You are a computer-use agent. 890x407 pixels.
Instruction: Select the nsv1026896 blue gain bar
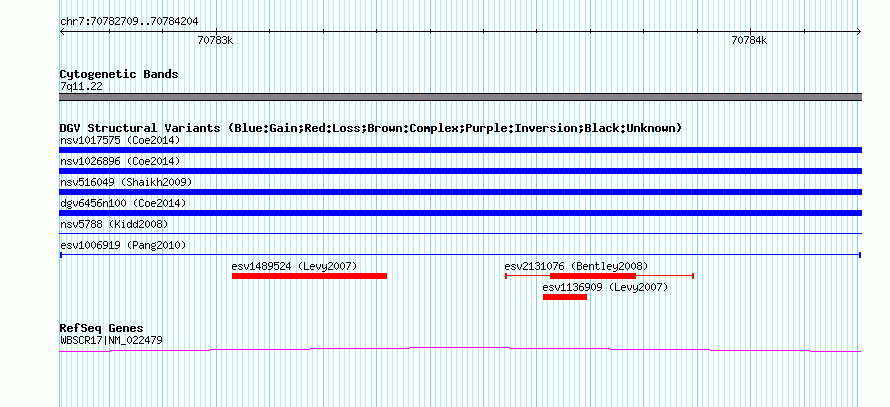pyautogui.click(x=460, y=171)
